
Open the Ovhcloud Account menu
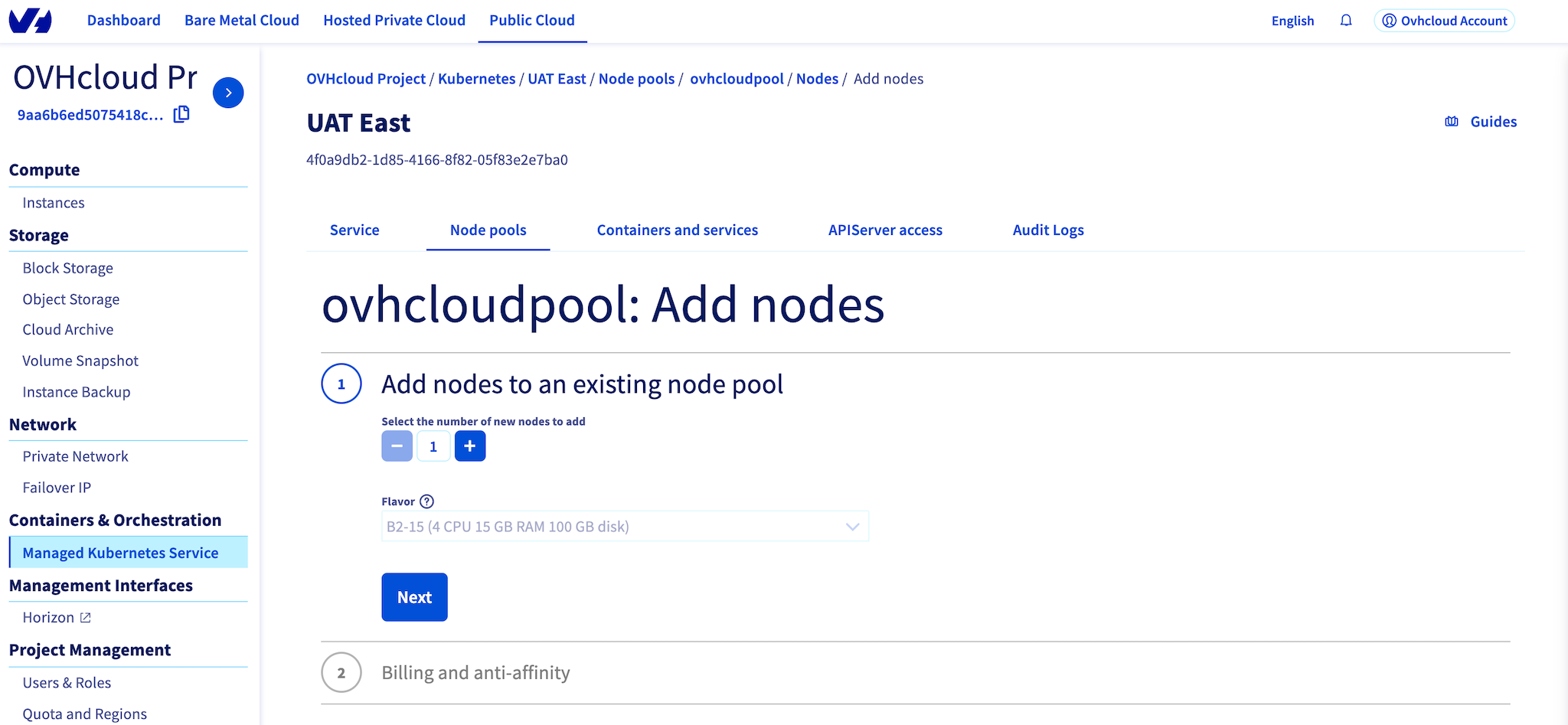[1444, 21]
